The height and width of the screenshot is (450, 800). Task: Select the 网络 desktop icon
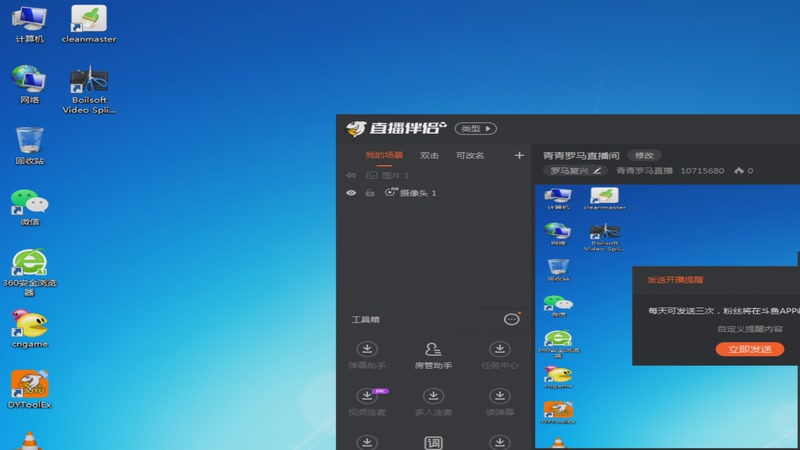(30, 85)
